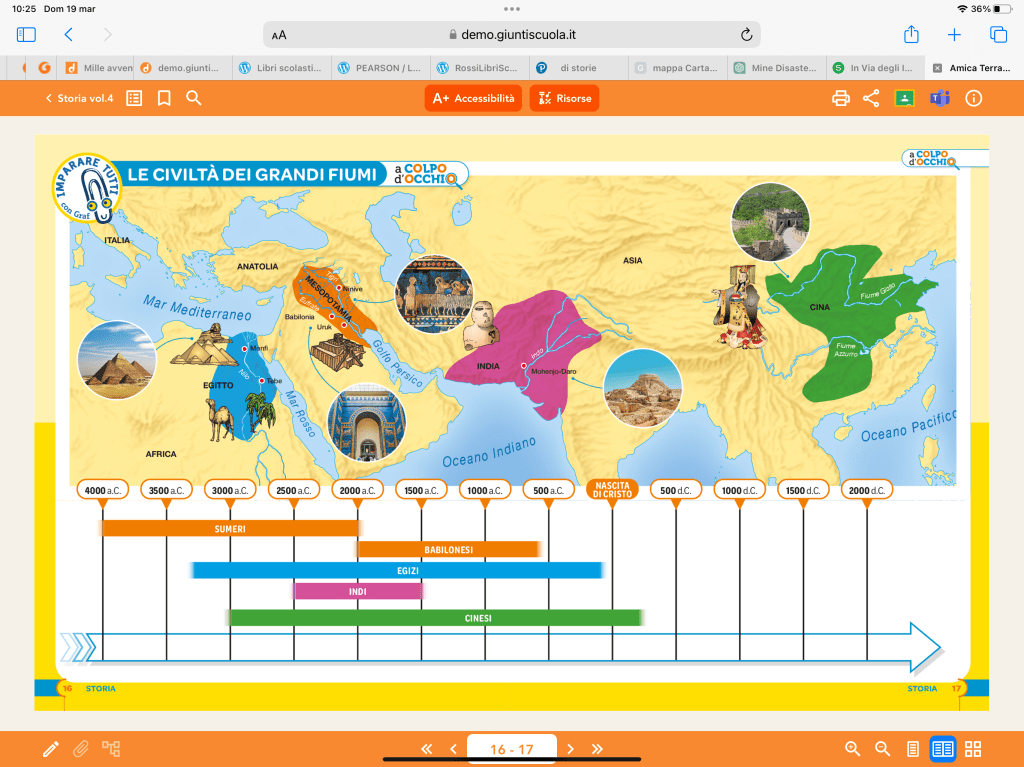Open the info circle icon
The image size is (1024, 767).
coord(974,98)
